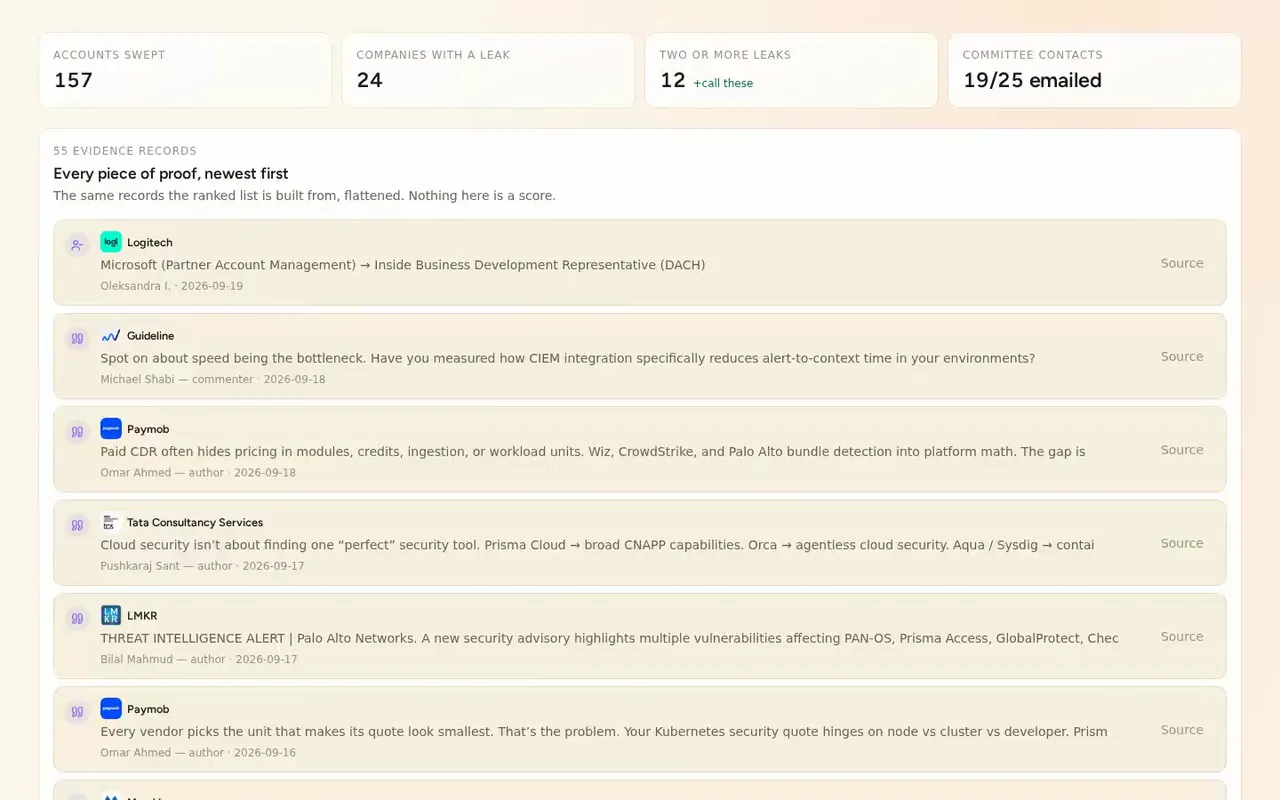Click the Guideline company name
This screenshot has width=1280, height=800.
[151, 335]
